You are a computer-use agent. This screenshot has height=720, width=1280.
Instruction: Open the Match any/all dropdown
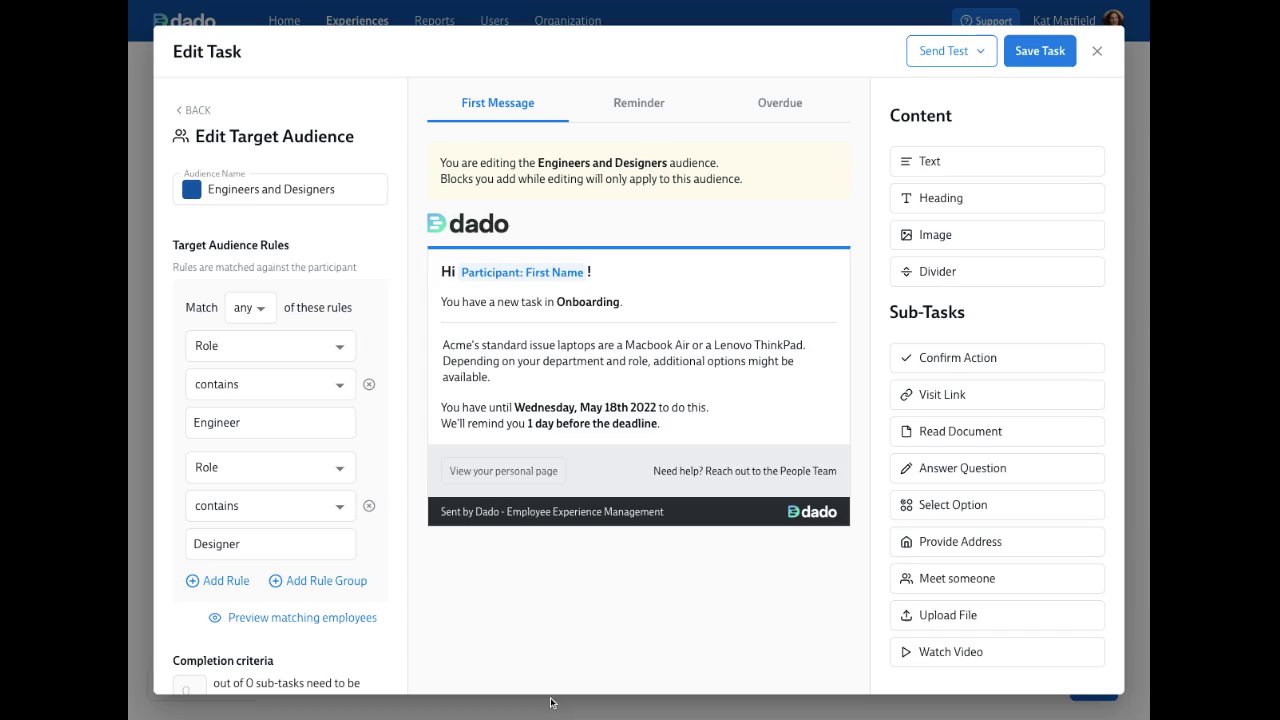(x=250, y=308)
